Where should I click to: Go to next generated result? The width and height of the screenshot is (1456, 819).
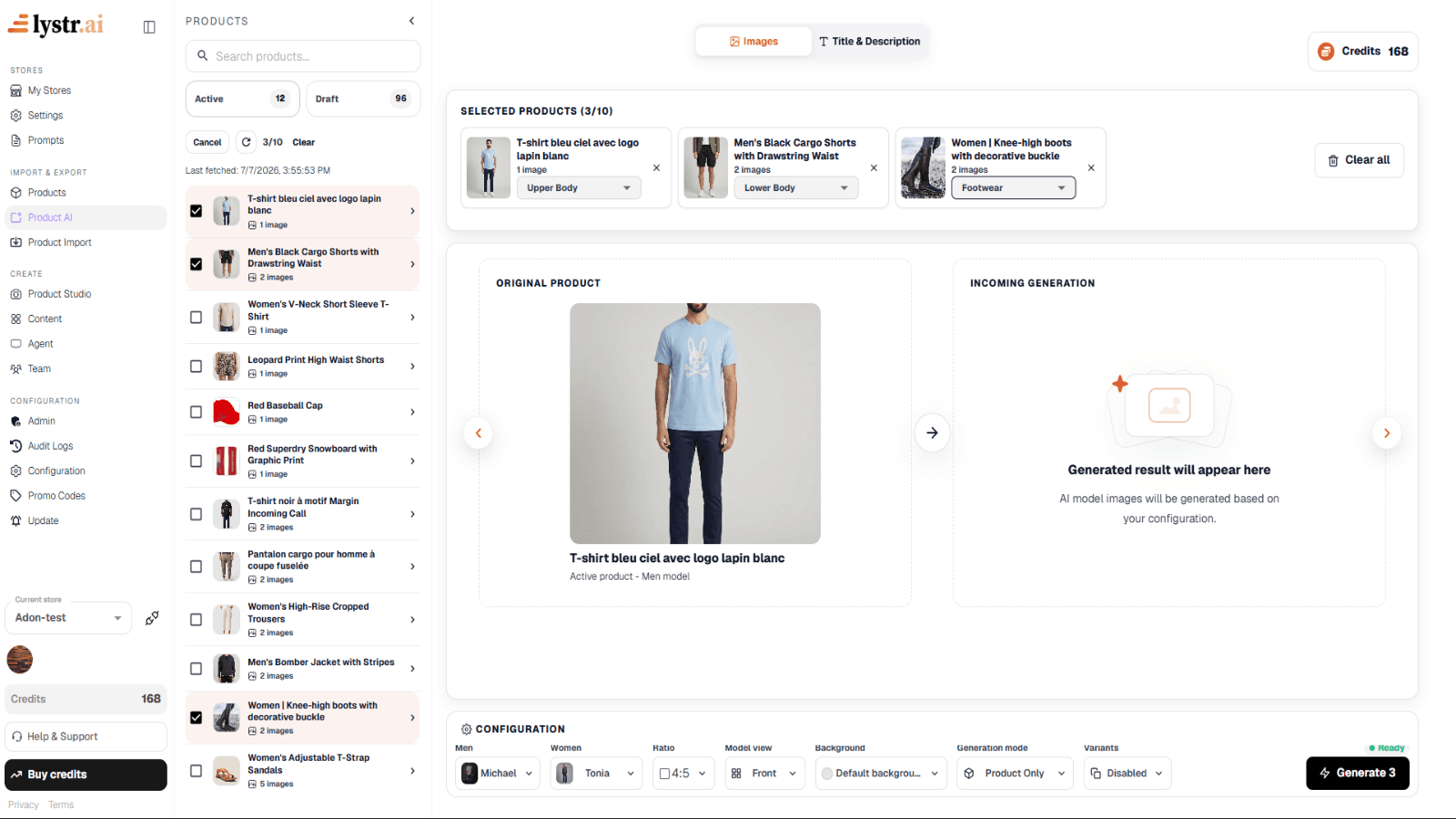(x=1387, y=433)
